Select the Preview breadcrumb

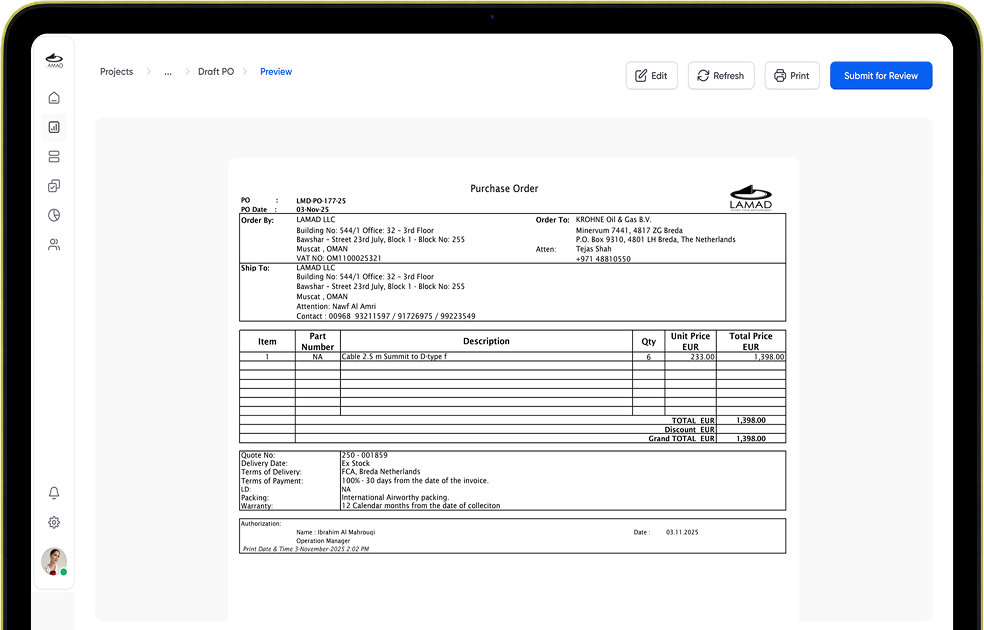coord(276,72)
